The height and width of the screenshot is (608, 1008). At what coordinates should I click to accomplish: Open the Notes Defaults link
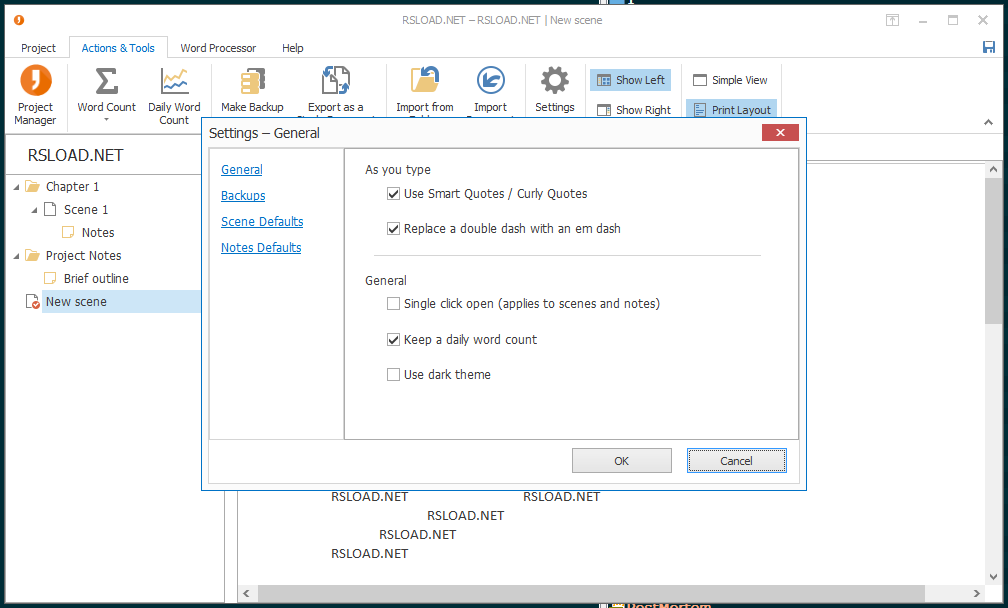coord(261,247)
